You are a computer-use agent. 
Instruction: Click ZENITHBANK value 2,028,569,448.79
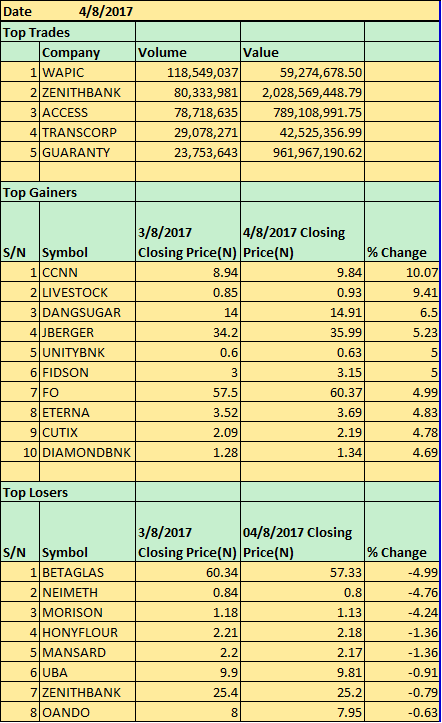pyautogui.click(x=302, y=92)
